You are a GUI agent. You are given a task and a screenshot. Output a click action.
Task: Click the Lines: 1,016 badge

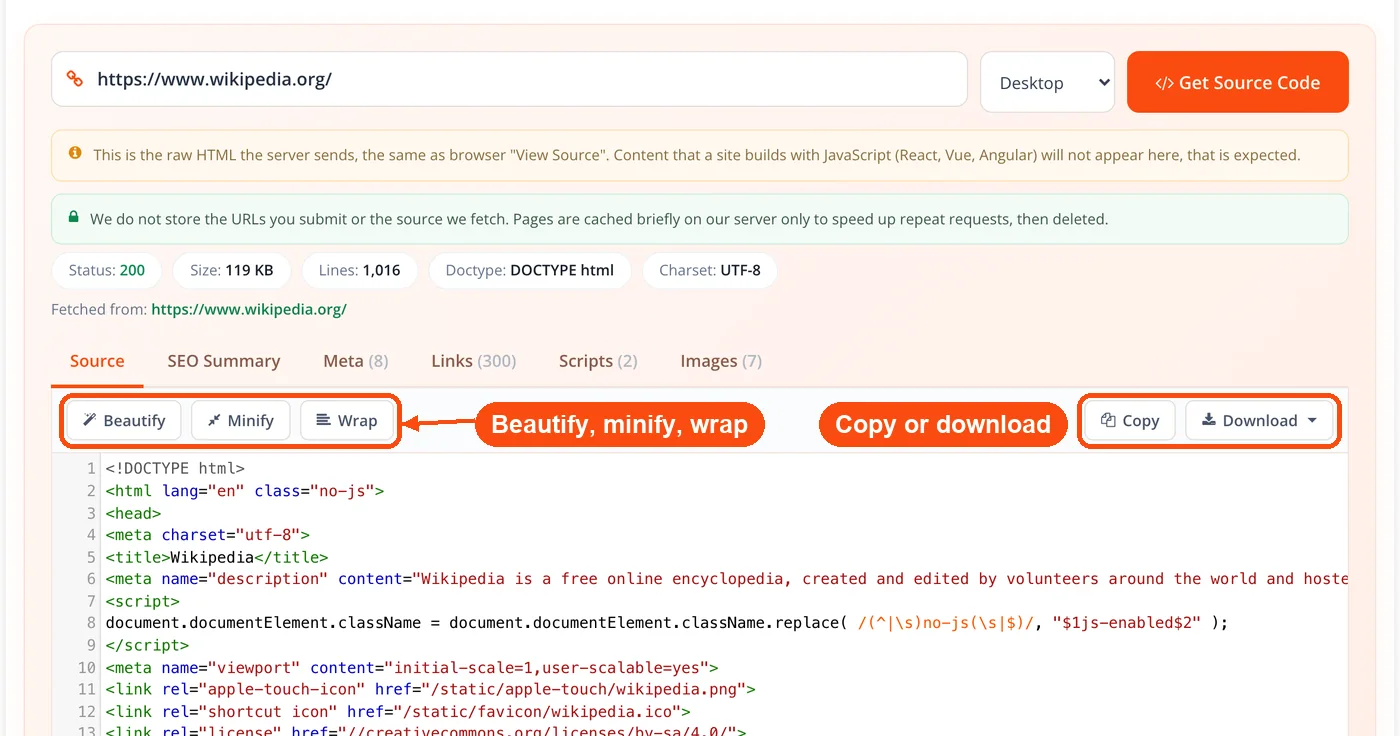[359, 270]
